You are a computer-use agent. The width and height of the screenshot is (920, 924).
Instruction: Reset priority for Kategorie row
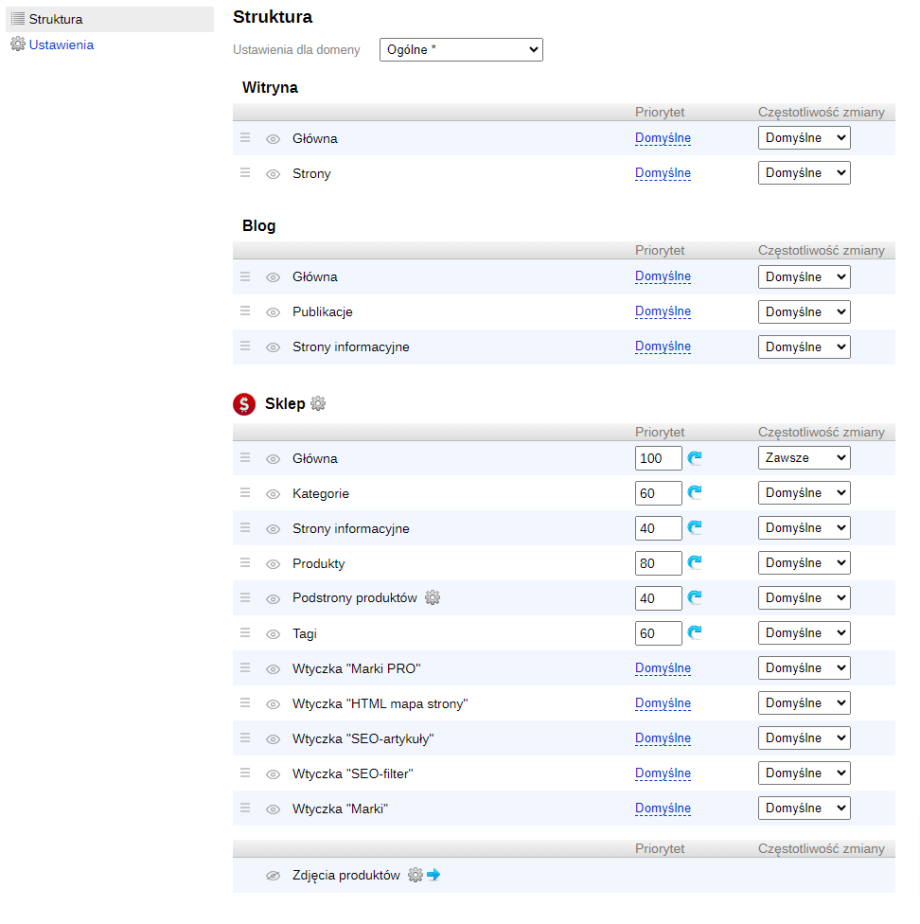pos(695,493)
